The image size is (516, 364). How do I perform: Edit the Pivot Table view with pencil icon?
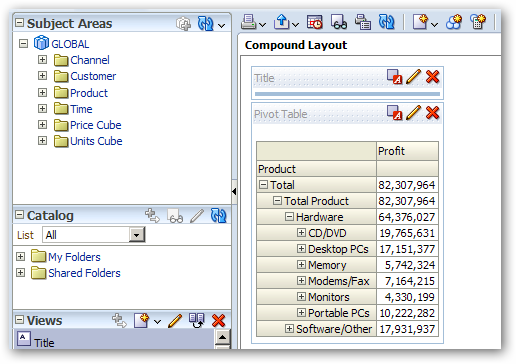(413, 112)
